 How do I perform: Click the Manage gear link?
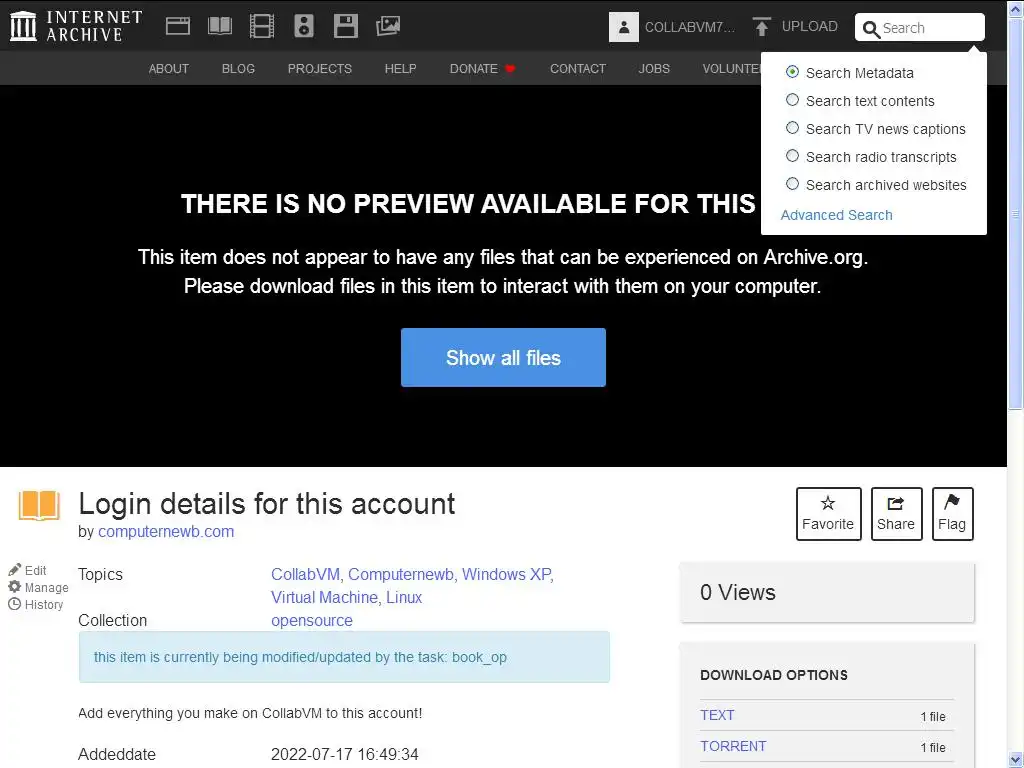pyautogui.click(x=38, y=587)
